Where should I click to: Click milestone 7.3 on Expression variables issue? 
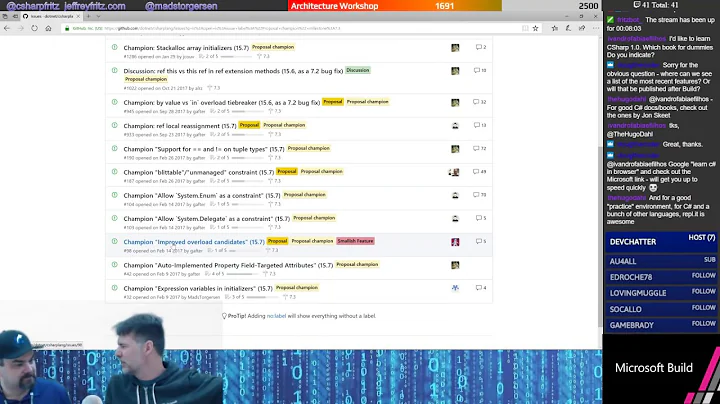point(289,297)
